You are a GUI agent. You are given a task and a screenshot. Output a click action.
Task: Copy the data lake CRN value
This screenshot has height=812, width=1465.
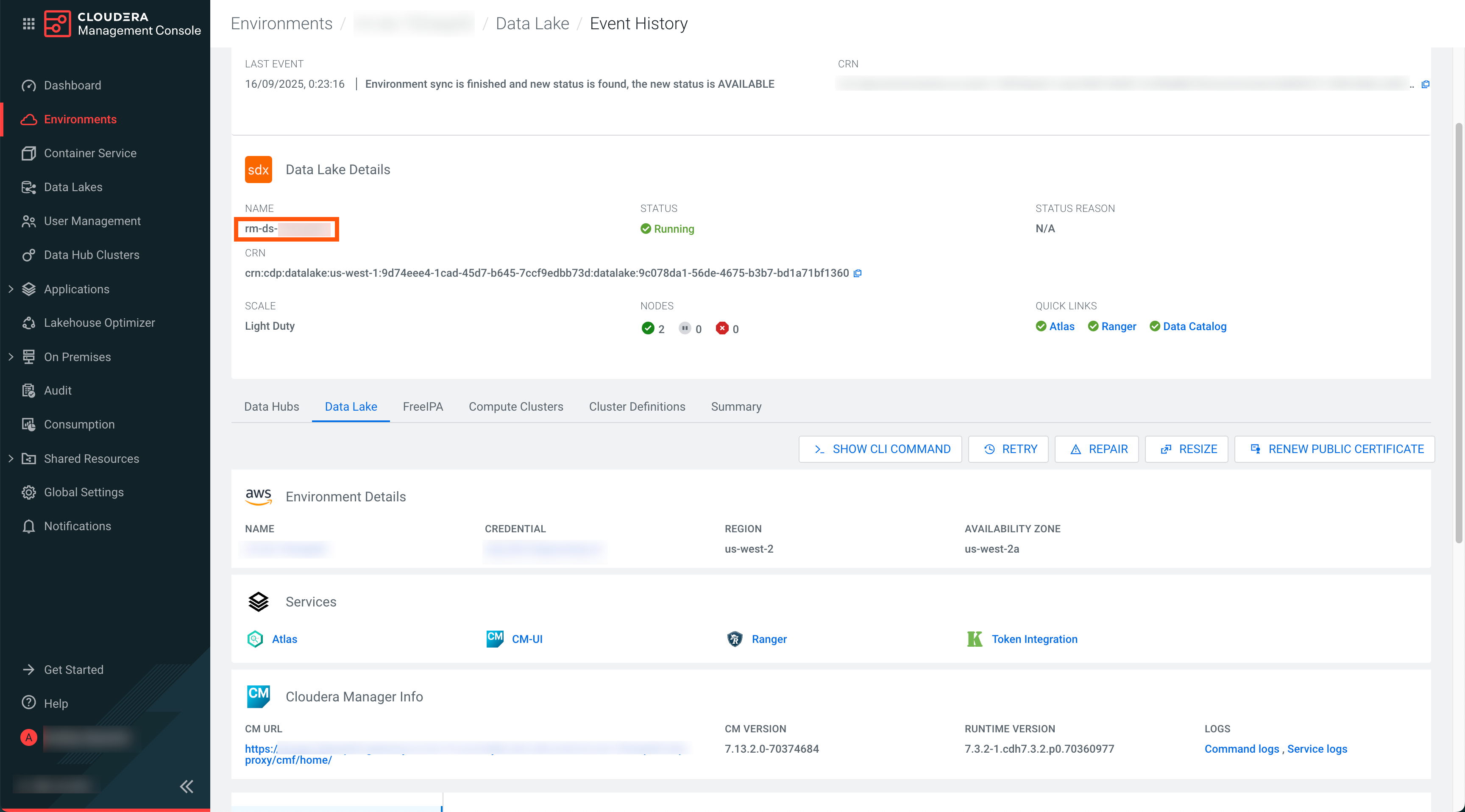pyautogui.click(x=858, y=273)
